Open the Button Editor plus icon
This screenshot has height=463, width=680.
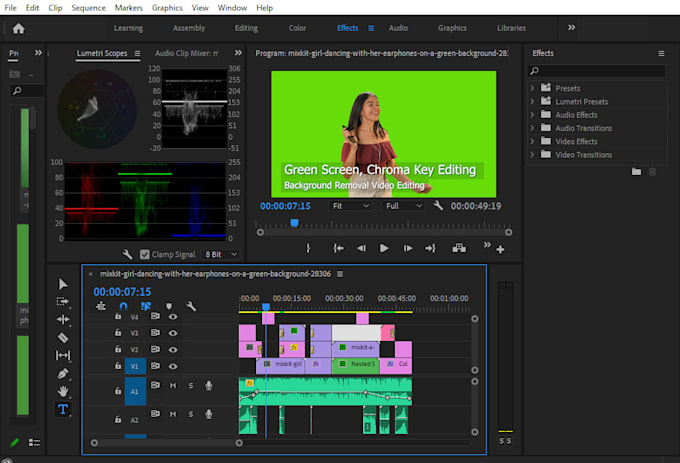(x=500, y=249)
